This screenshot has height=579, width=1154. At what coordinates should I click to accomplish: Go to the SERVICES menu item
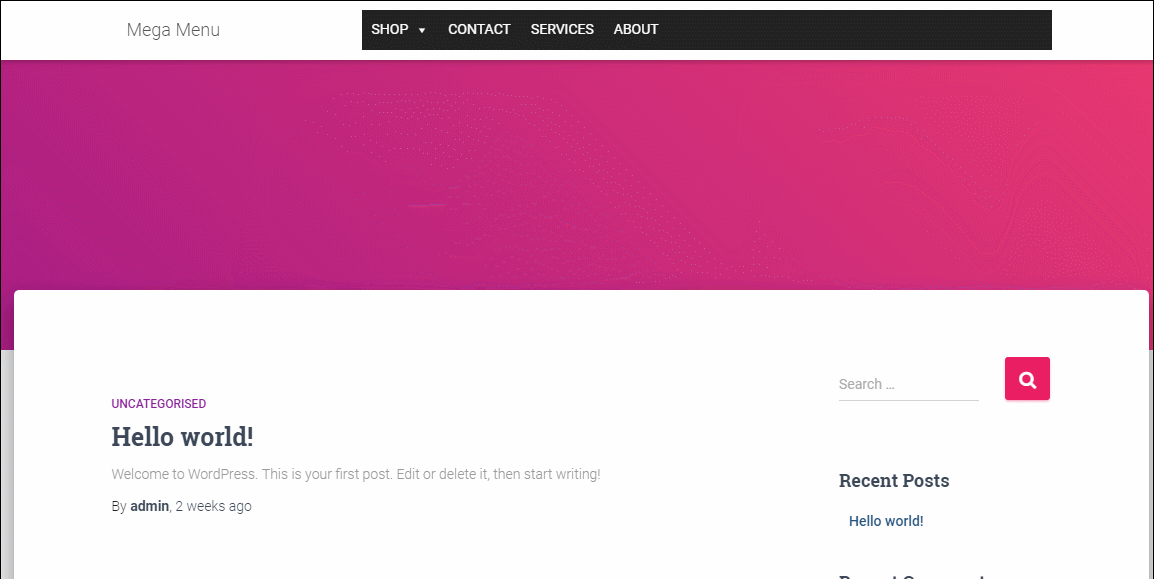coord(562,29)
